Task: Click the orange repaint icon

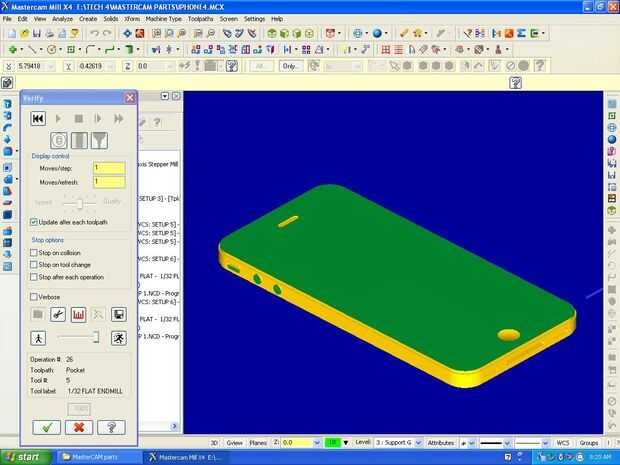Action: [140, 34]
